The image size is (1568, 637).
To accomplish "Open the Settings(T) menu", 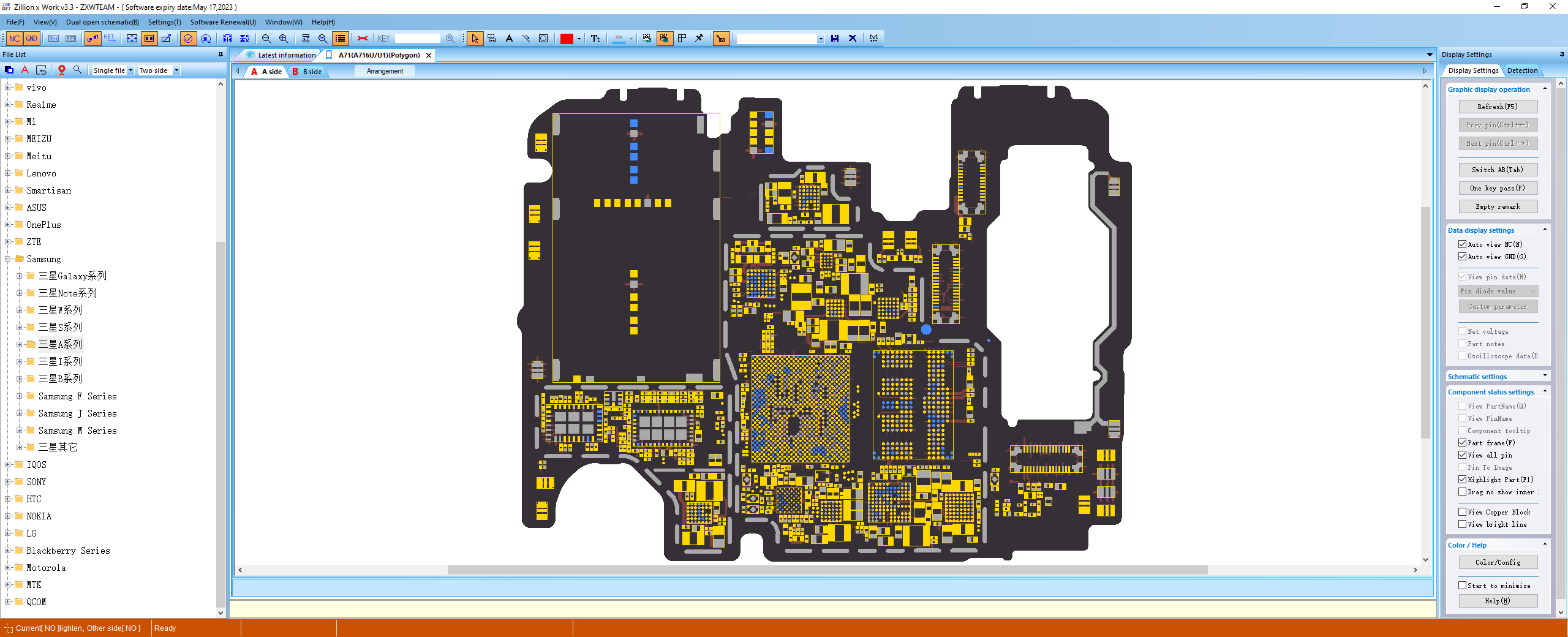I will (x=164, y=22).
